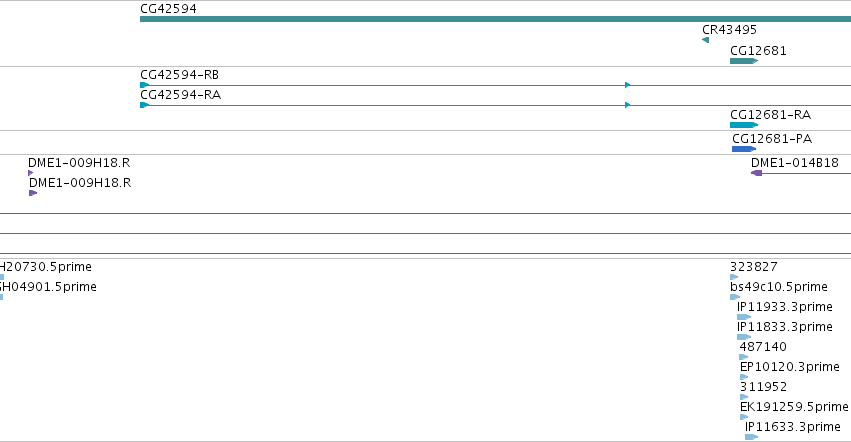Click the IP11933.3prime EST label

pos(785,307)
